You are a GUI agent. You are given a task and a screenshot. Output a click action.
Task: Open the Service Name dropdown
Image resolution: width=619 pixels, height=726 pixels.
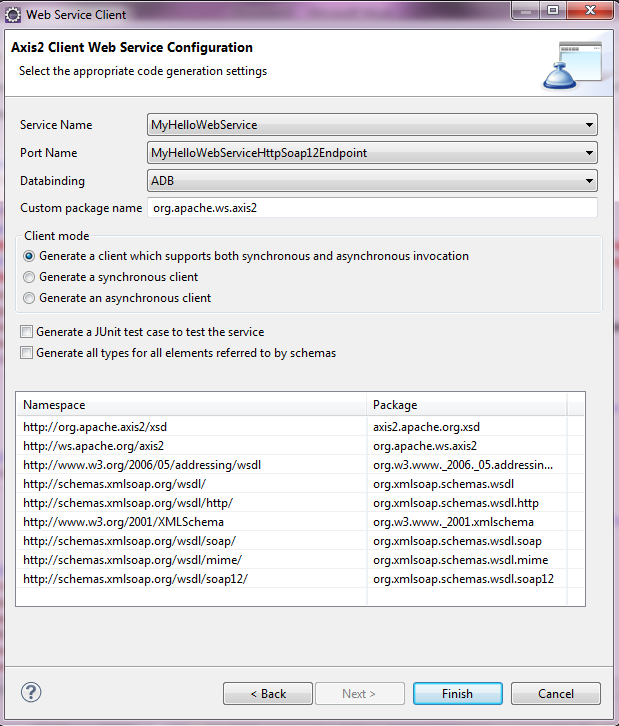coord(372,125)
